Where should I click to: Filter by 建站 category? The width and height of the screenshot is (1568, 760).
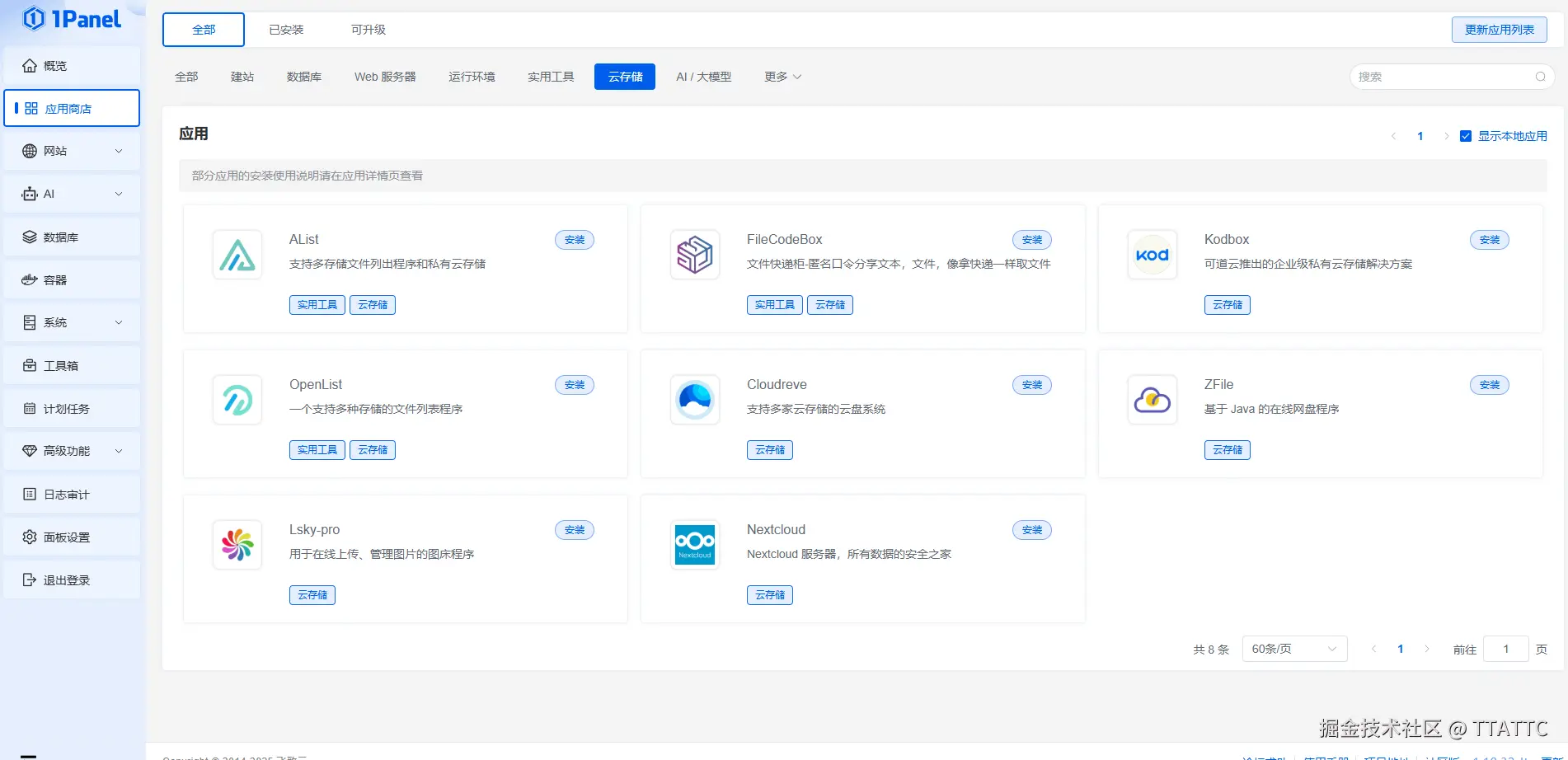(x=242, y=77)
